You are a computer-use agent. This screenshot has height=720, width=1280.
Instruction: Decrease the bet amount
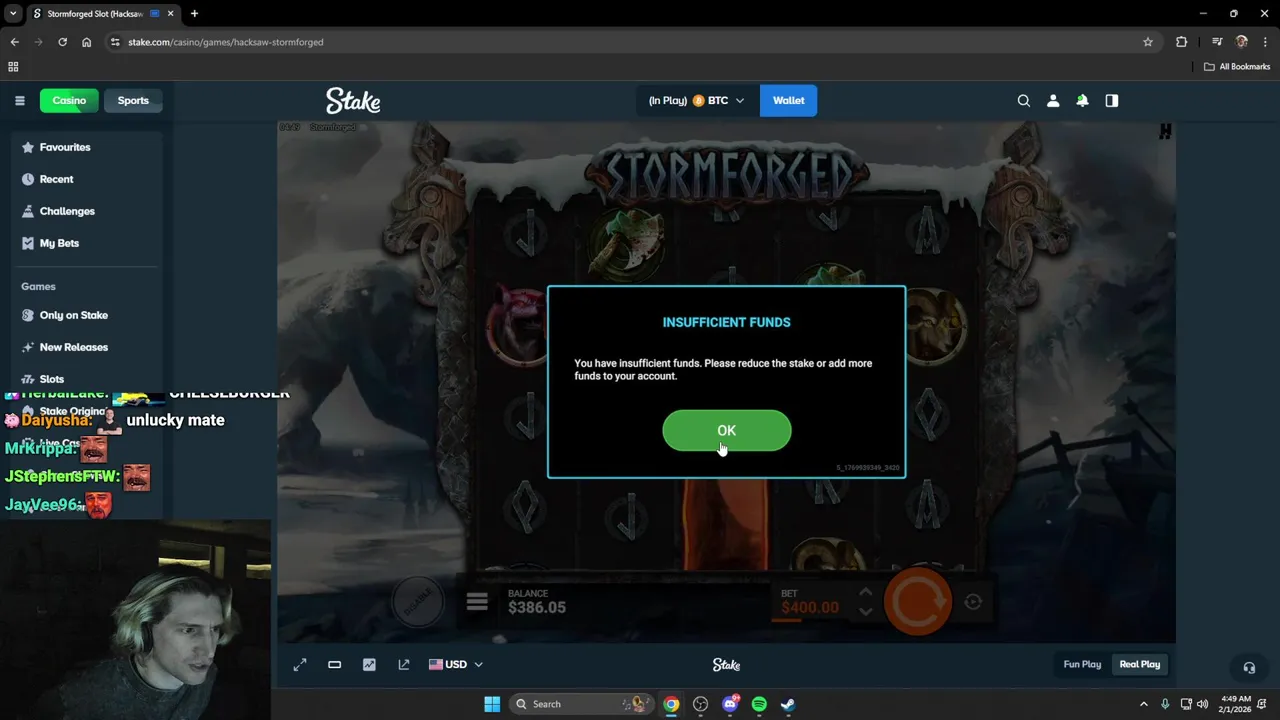tap(866, 611)
